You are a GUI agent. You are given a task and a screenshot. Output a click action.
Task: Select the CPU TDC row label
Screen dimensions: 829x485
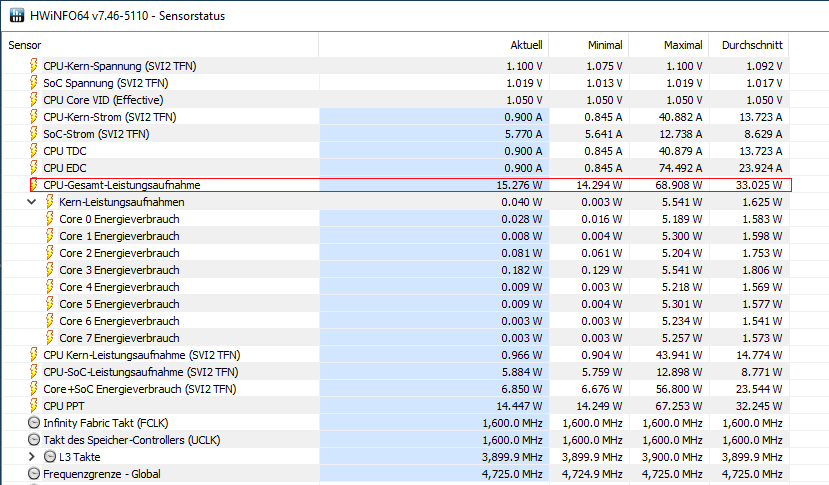point(65,151)
